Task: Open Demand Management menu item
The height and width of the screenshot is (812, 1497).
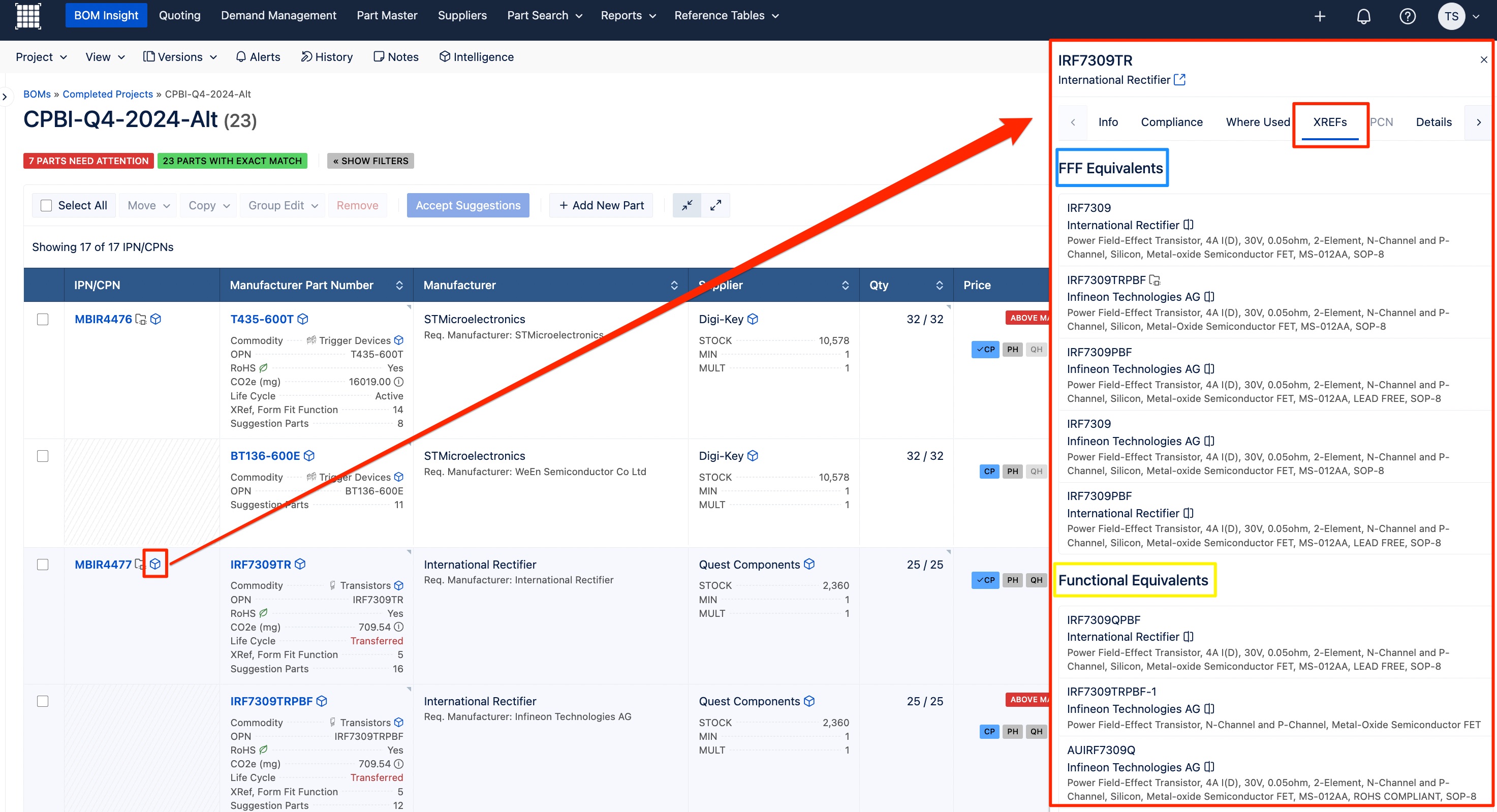Action: (x=278, y=16)
